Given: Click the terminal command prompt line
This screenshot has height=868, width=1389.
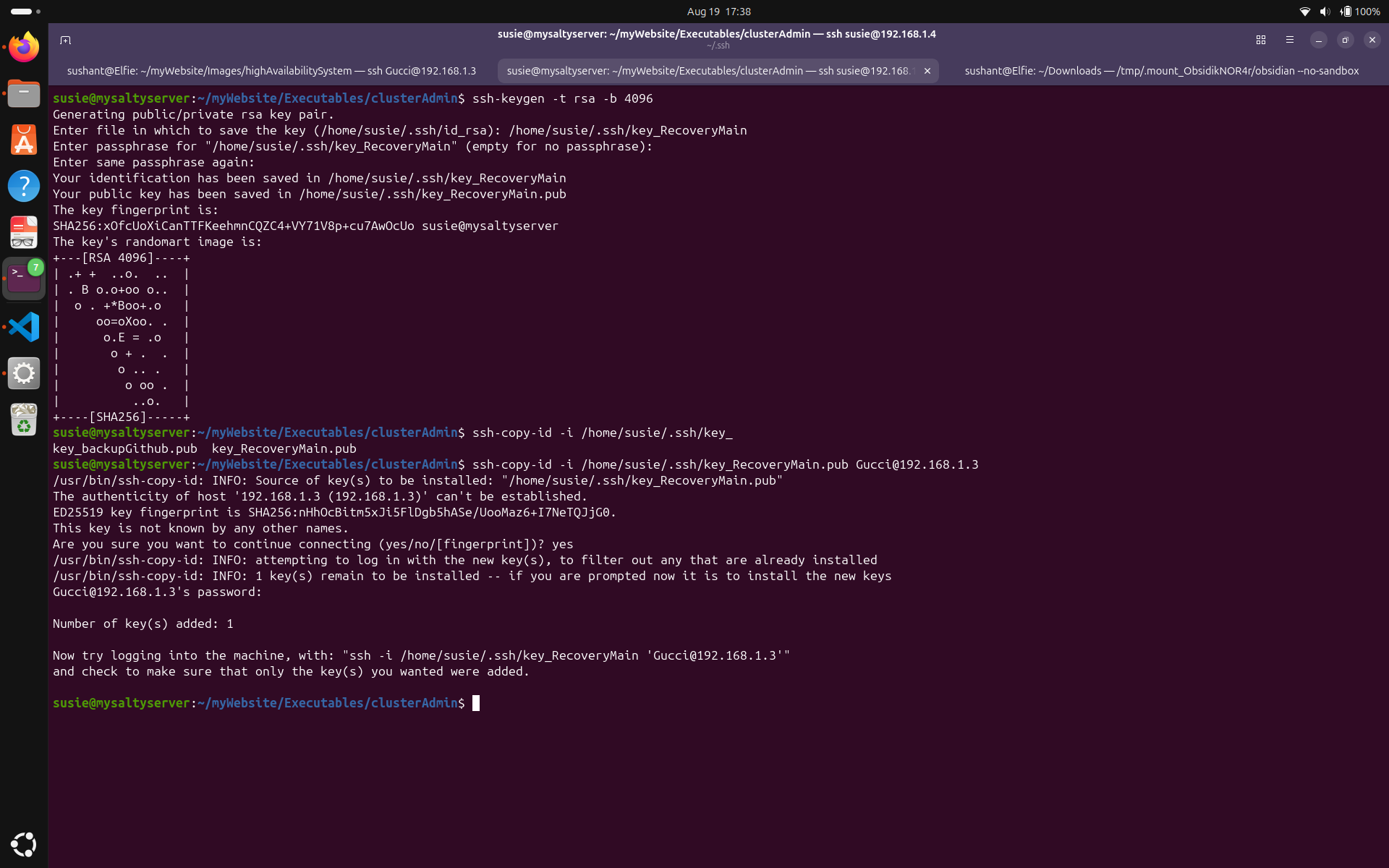Looking at the screenshot, I should [x=266, y=703].
